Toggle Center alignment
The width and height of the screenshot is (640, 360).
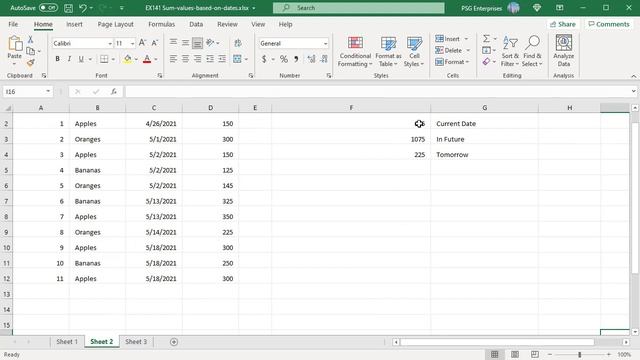point(185,59)
